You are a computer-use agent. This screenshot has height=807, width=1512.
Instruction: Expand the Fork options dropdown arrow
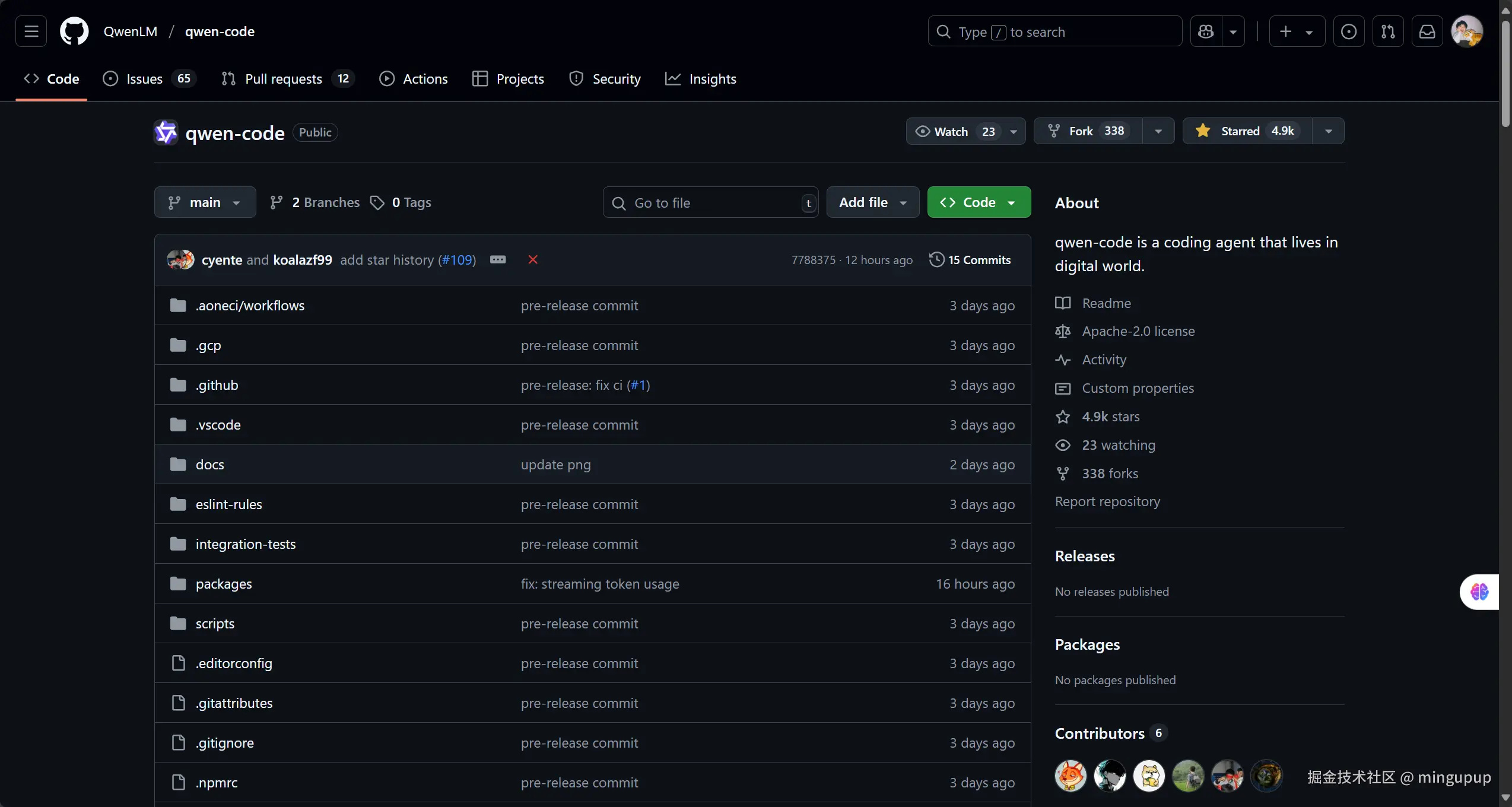pos(1158,131)
